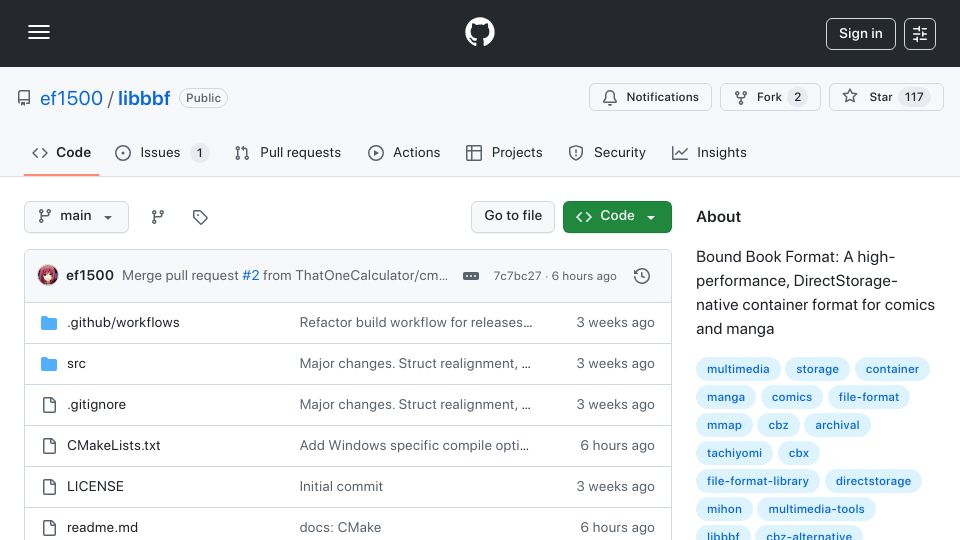Screen dimensions: 960x540
Task: Open the src folder
Action: [x=76, y=364]
